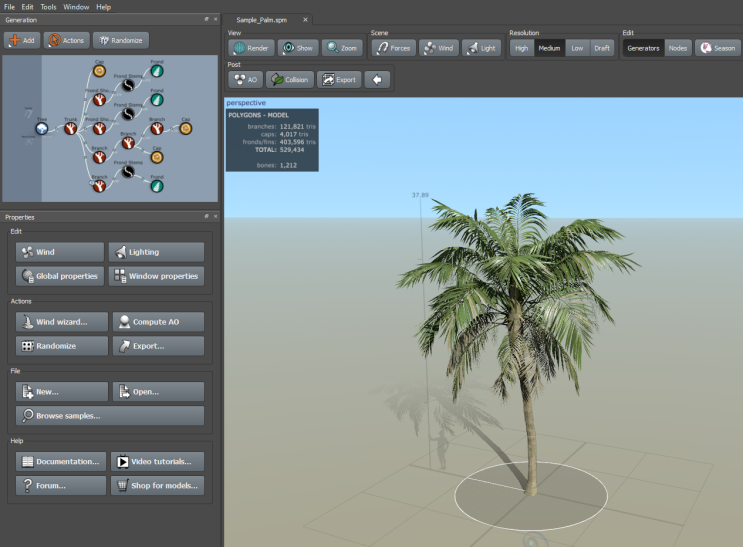Set resolution to Medium
This screenshot has width=743, height=547.
click(x=549, y=48)
